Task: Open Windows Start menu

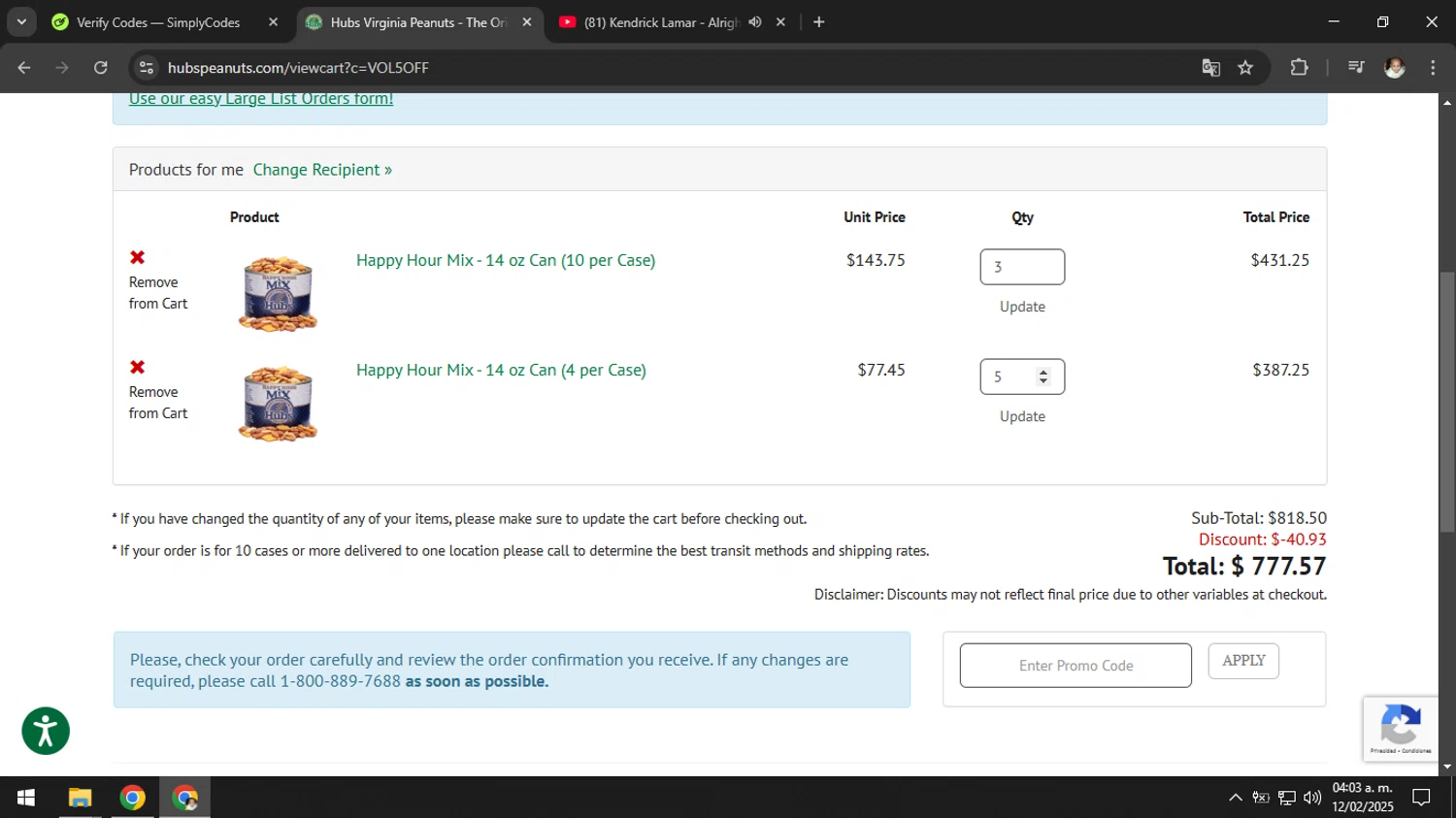Action: [26, 798]
